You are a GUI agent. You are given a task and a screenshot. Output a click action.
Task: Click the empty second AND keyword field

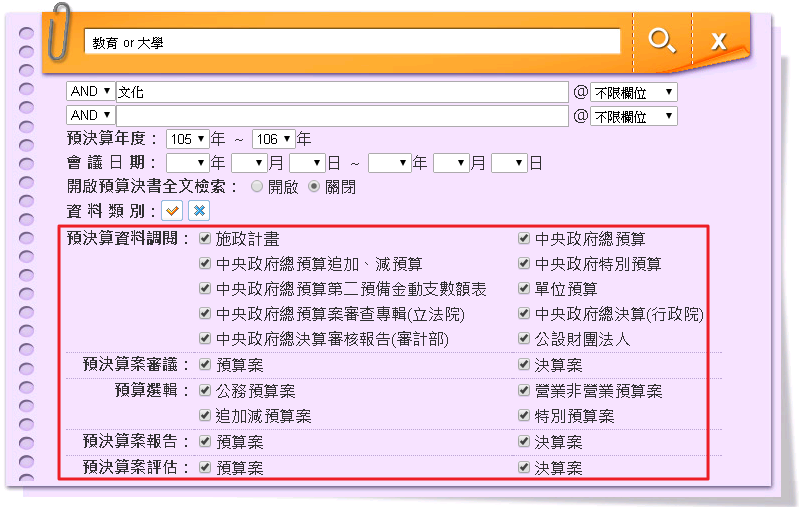(342, 116)
